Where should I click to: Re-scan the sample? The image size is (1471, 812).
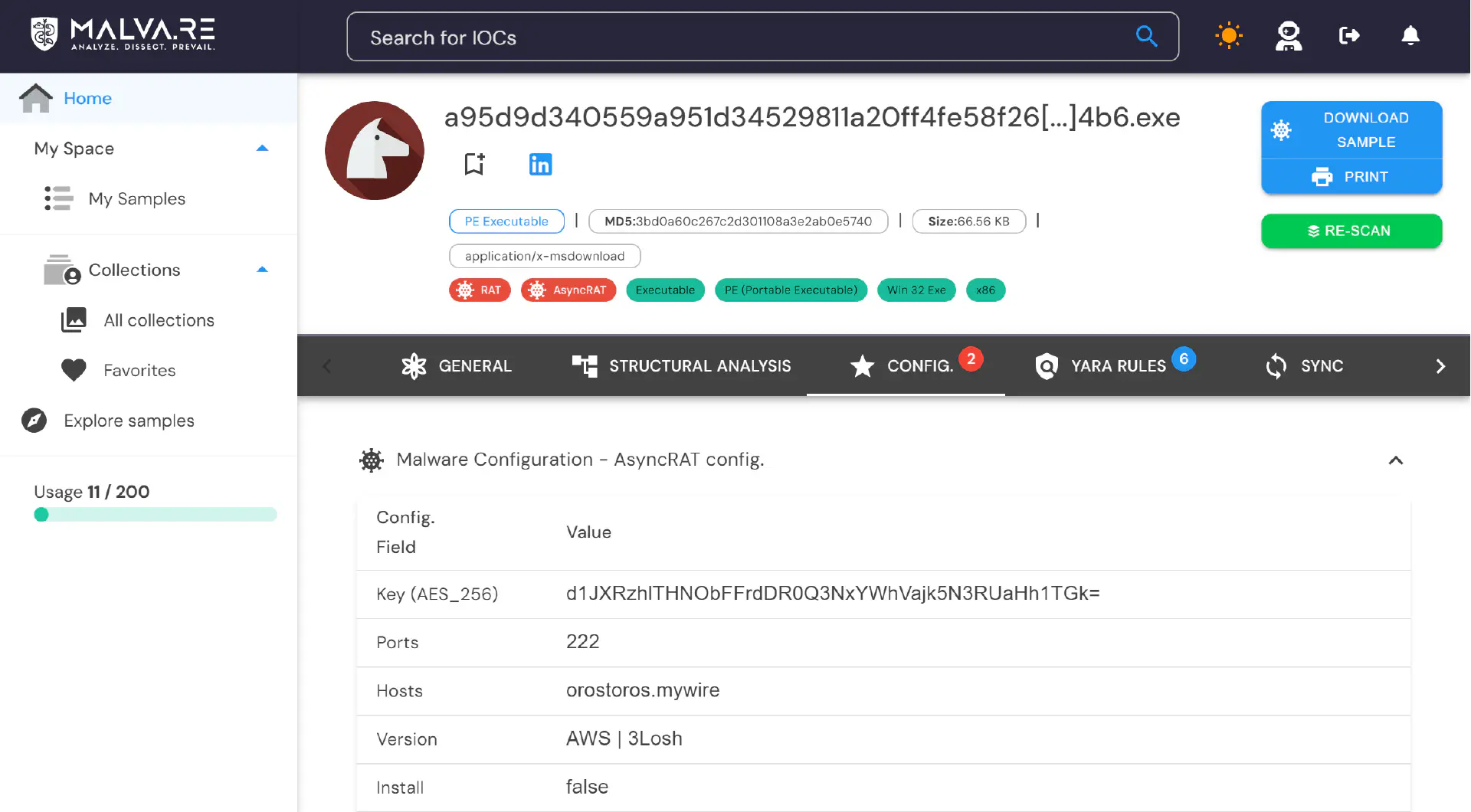point(1351,231)
